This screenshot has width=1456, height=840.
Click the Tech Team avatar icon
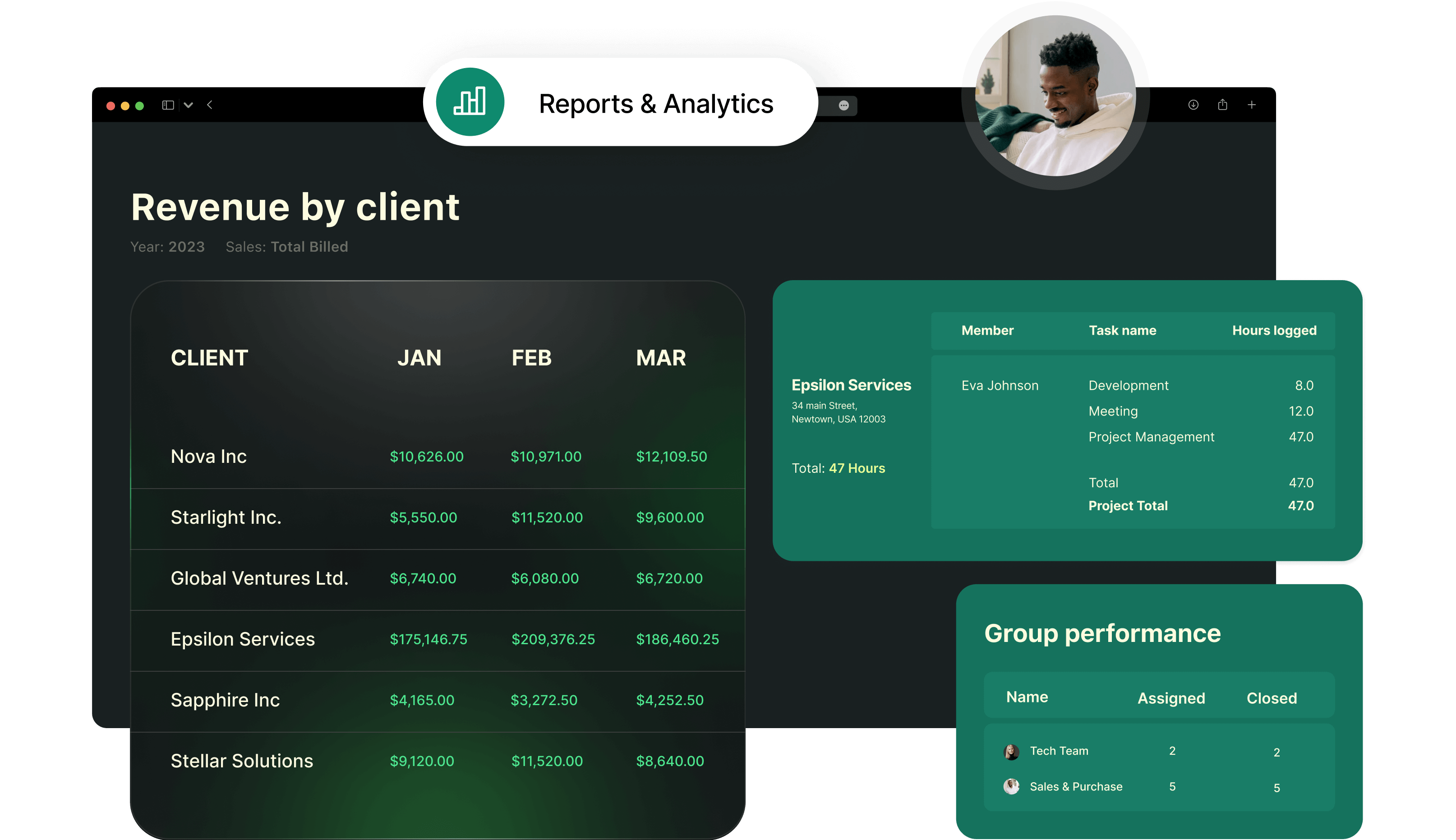(1011, 752)
